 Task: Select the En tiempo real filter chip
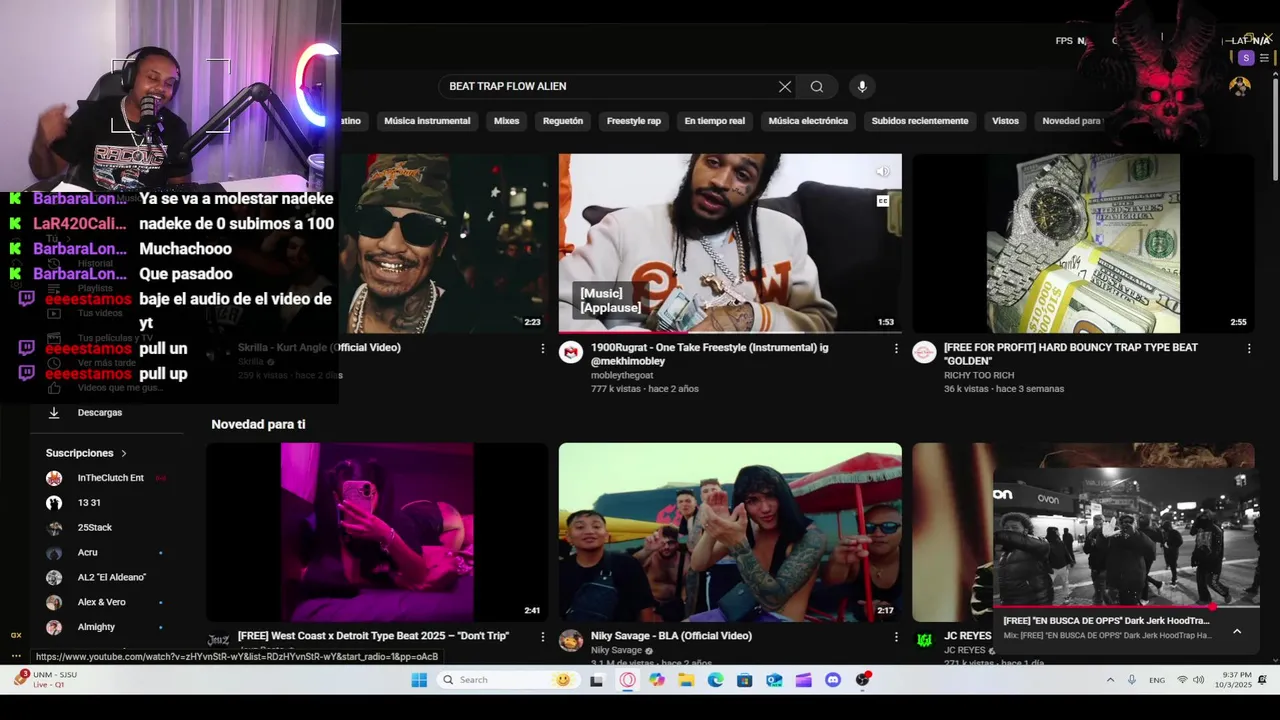point(715,121)
